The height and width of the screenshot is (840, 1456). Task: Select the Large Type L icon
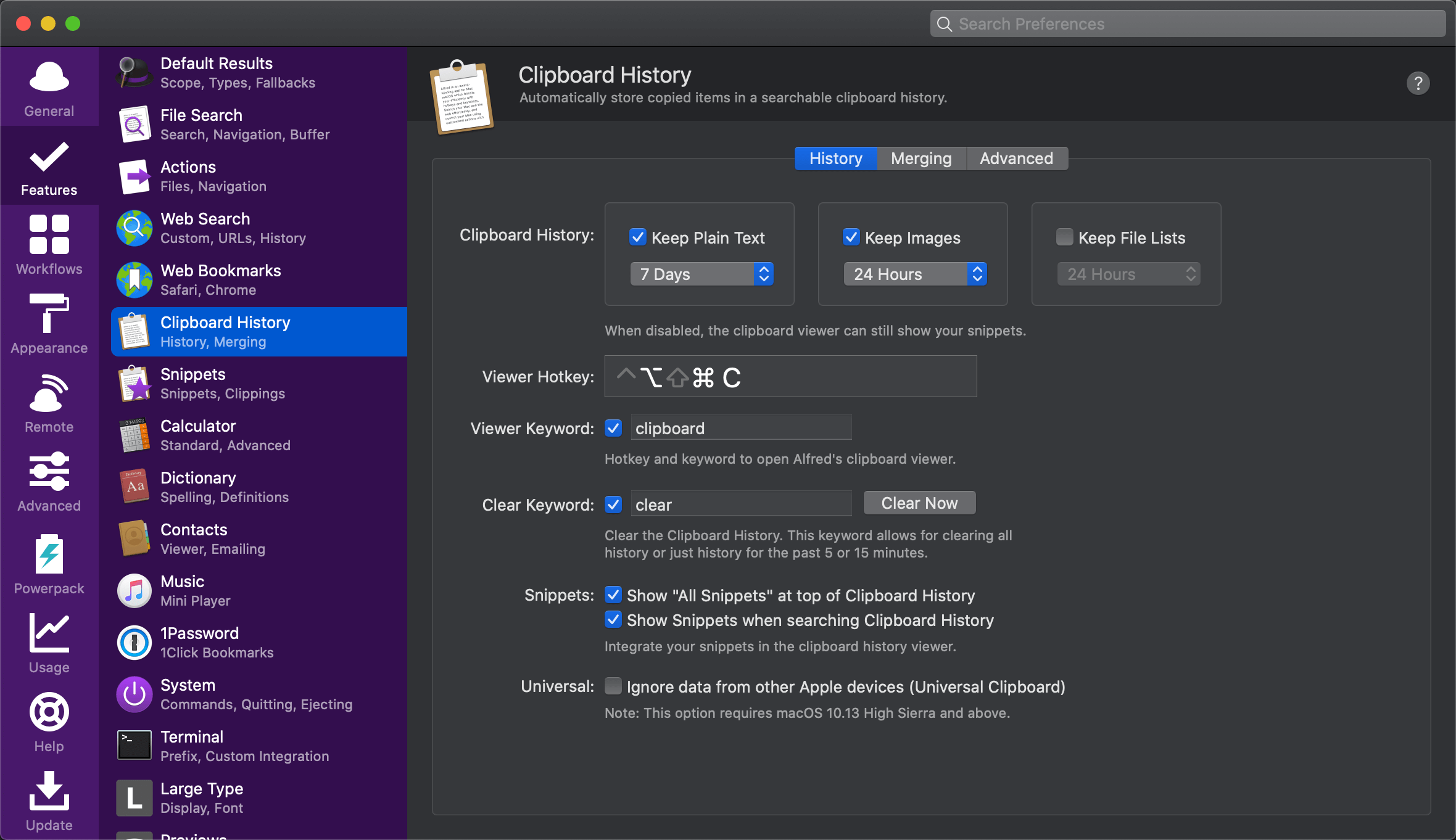point(134,798)
